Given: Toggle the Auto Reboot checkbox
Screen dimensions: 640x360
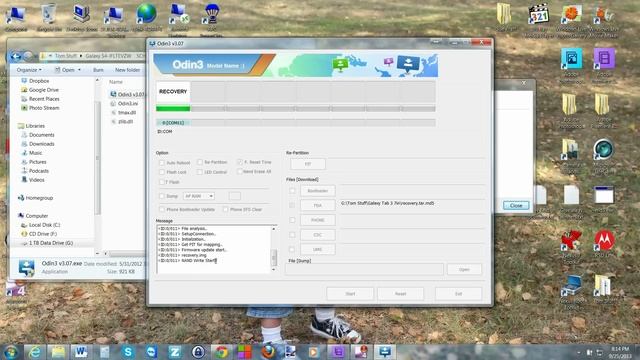Looking at the screenshot, I should [162, 162].
